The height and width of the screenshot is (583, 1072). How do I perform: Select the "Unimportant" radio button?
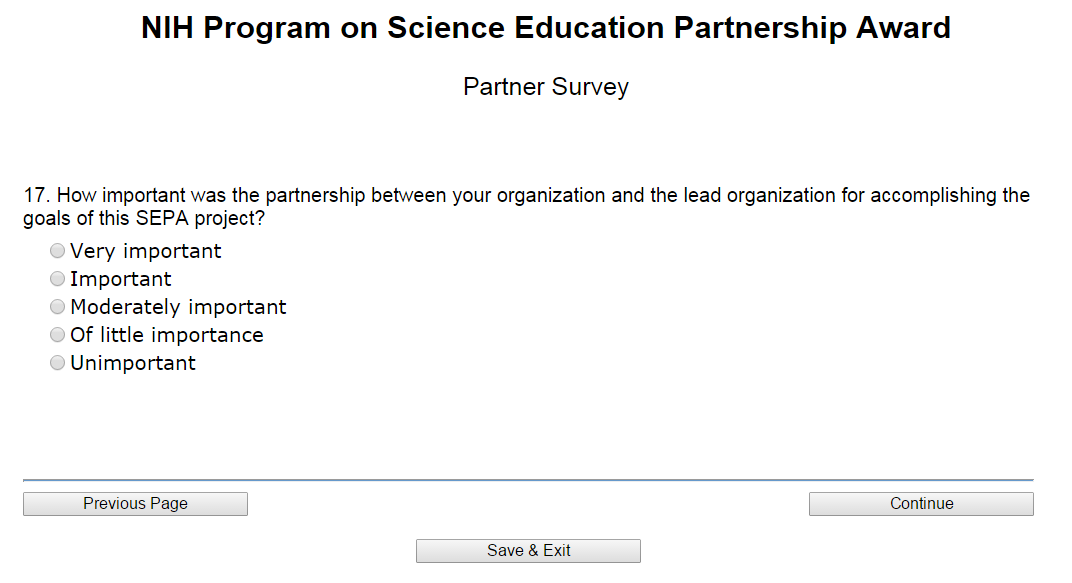click(58, 363)
